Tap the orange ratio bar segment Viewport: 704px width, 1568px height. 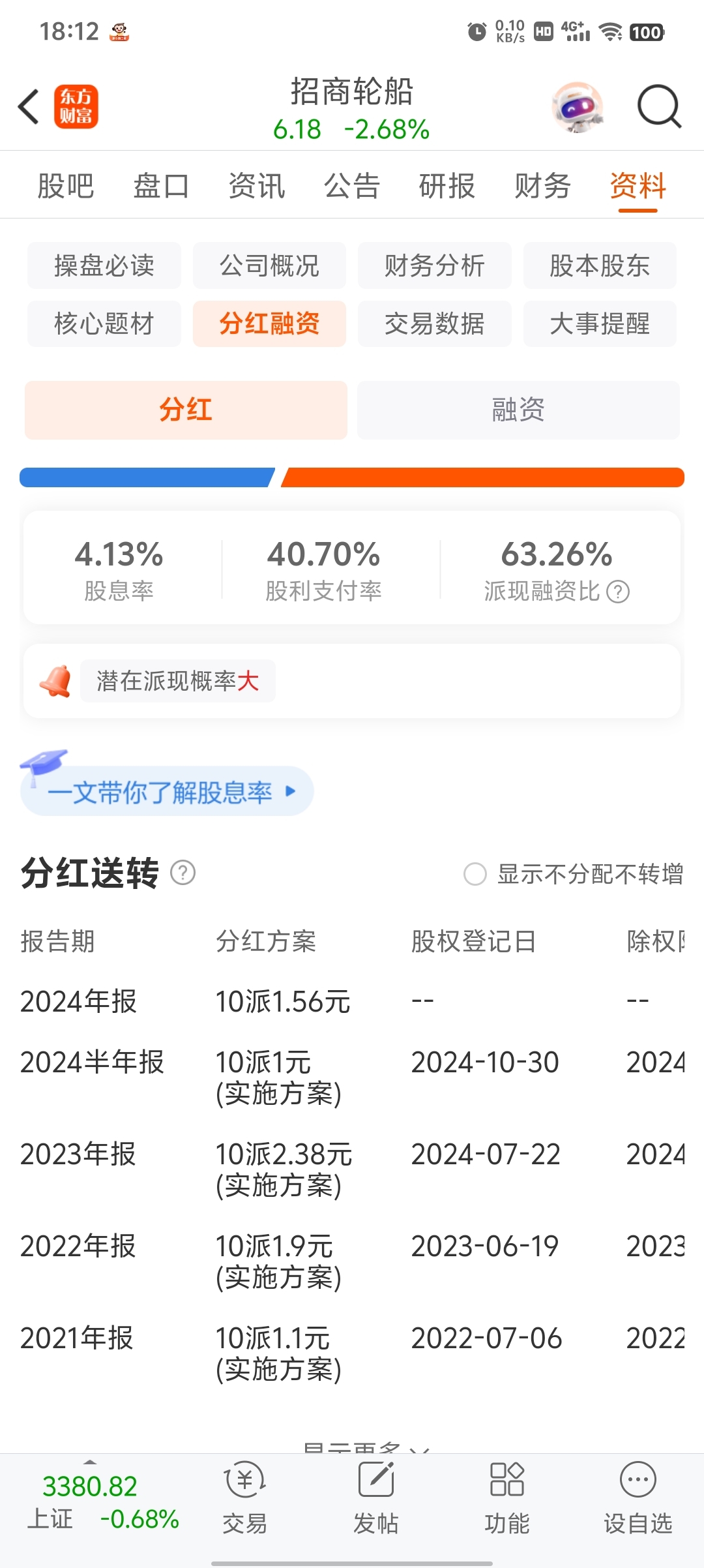pos(482,477)
